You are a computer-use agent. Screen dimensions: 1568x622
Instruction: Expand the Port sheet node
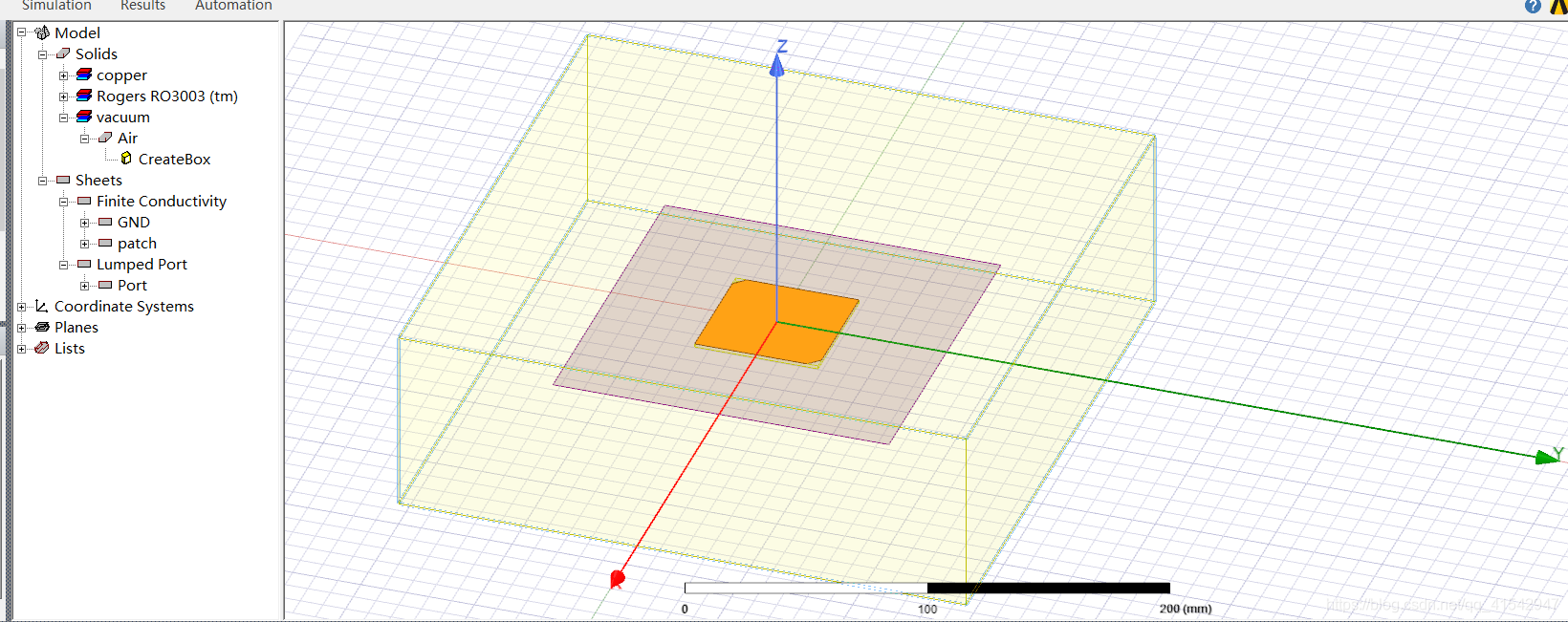tap(85, 285)
